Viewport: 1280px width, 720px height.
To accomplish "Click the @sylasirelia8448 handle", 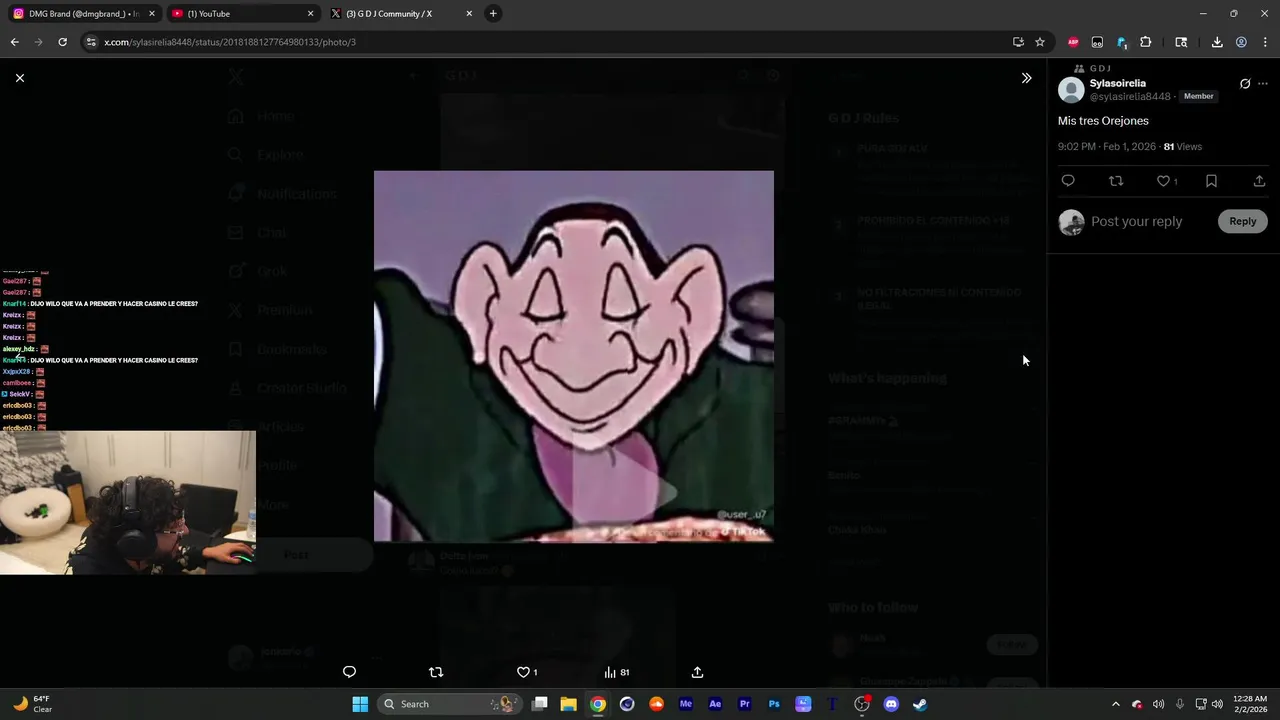I will point(1130,97).
